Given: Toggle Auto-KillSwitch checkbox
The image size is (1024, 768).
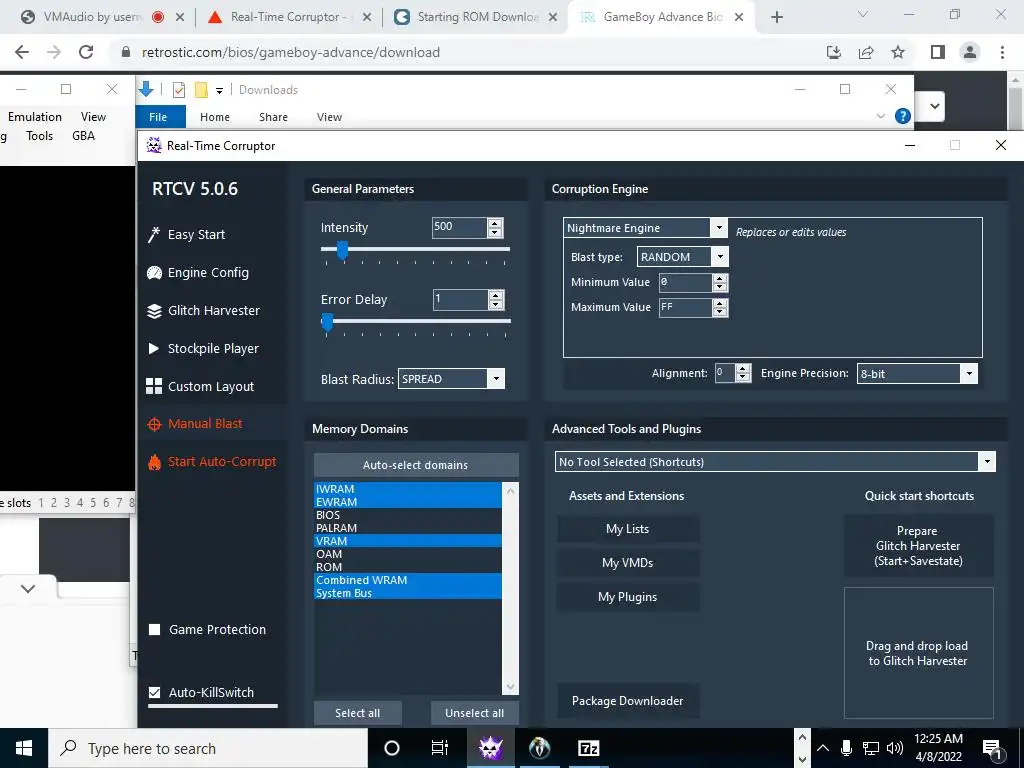Looking at the screenshot, I should (x=155, y=692).
